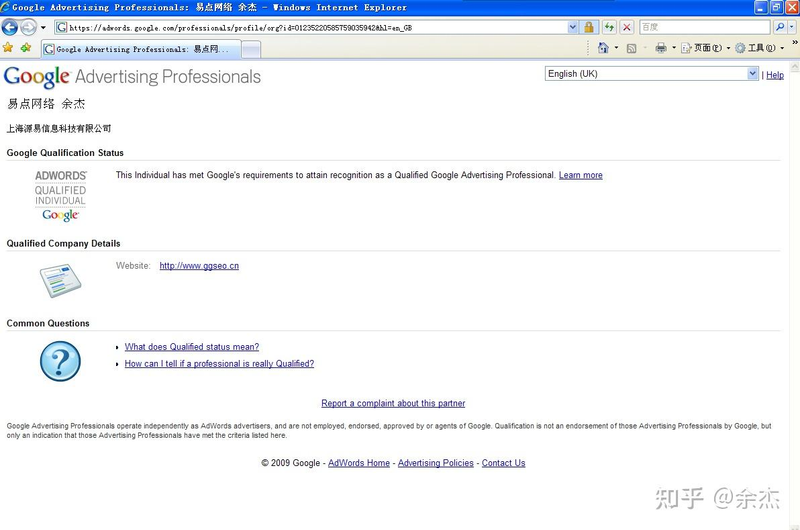Viewport: 800px width, 530px height.
Task: Click the company website page icon
Action: (60, 281)
